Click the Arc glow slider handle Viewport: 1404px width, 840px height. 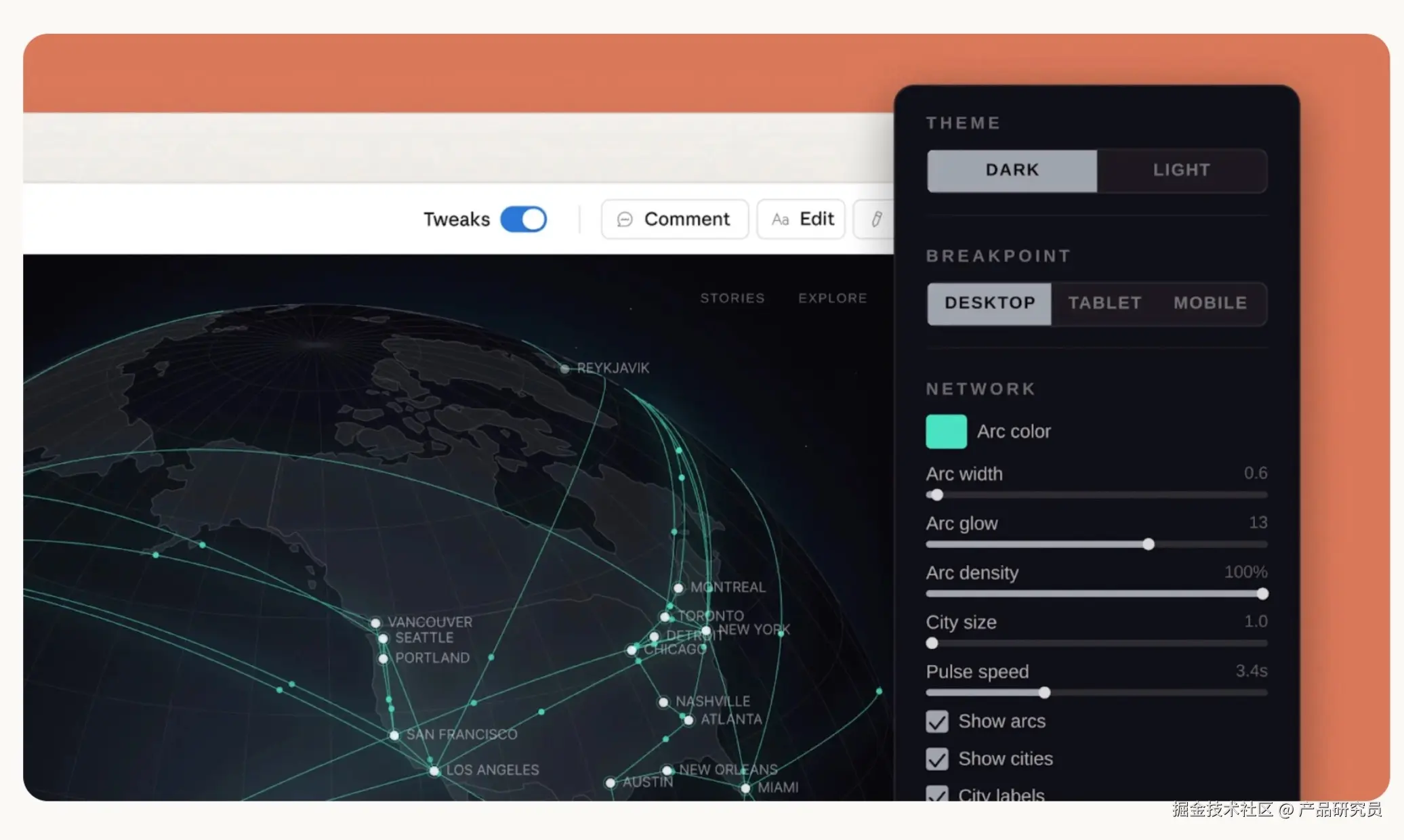(x=1148, y=544)
